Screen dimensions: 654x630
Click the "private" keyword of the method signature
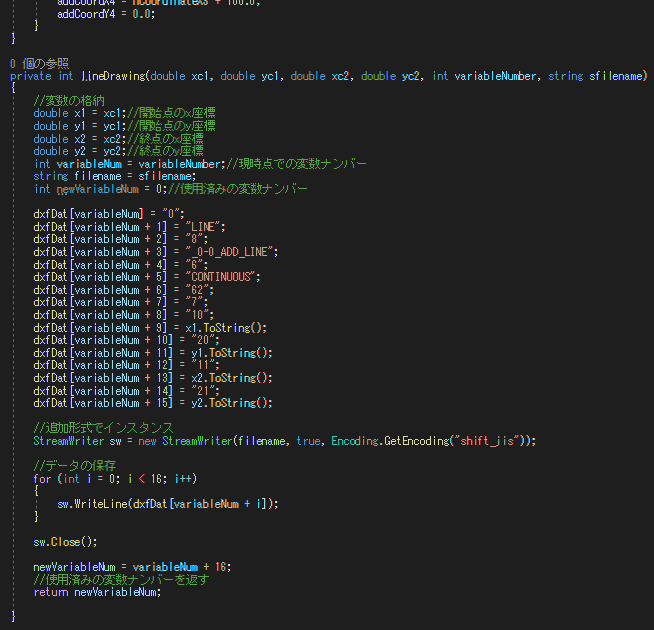30,76
